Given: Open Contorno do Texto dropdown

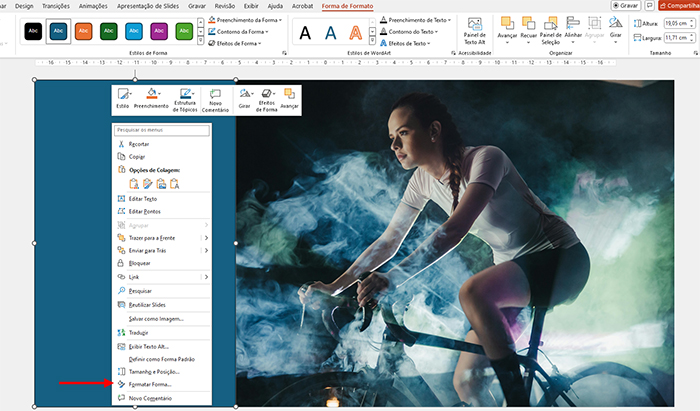Looking at the screenshot, I should [x=409, y=32].
